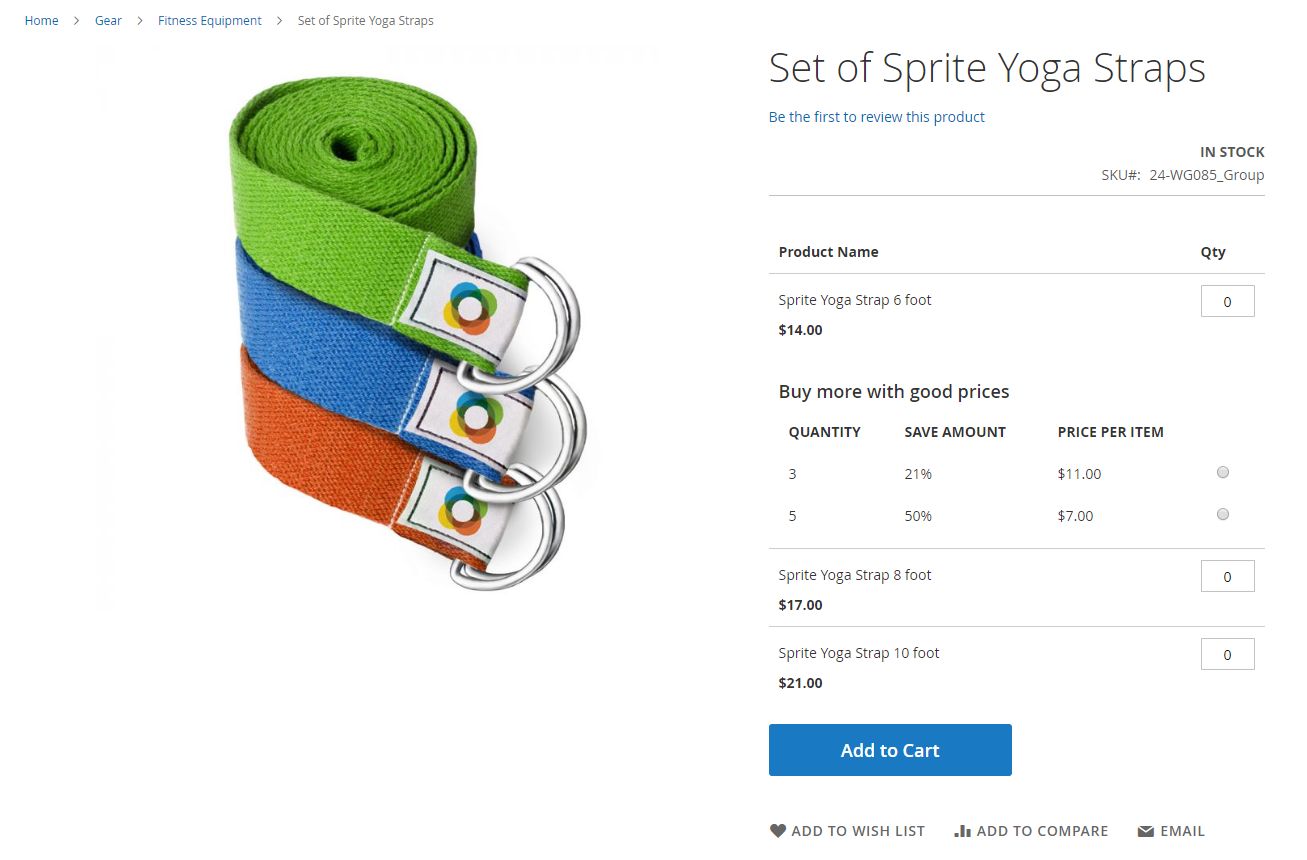Click the Add to Compare text
The image size is (1307, 860).
1042,831
